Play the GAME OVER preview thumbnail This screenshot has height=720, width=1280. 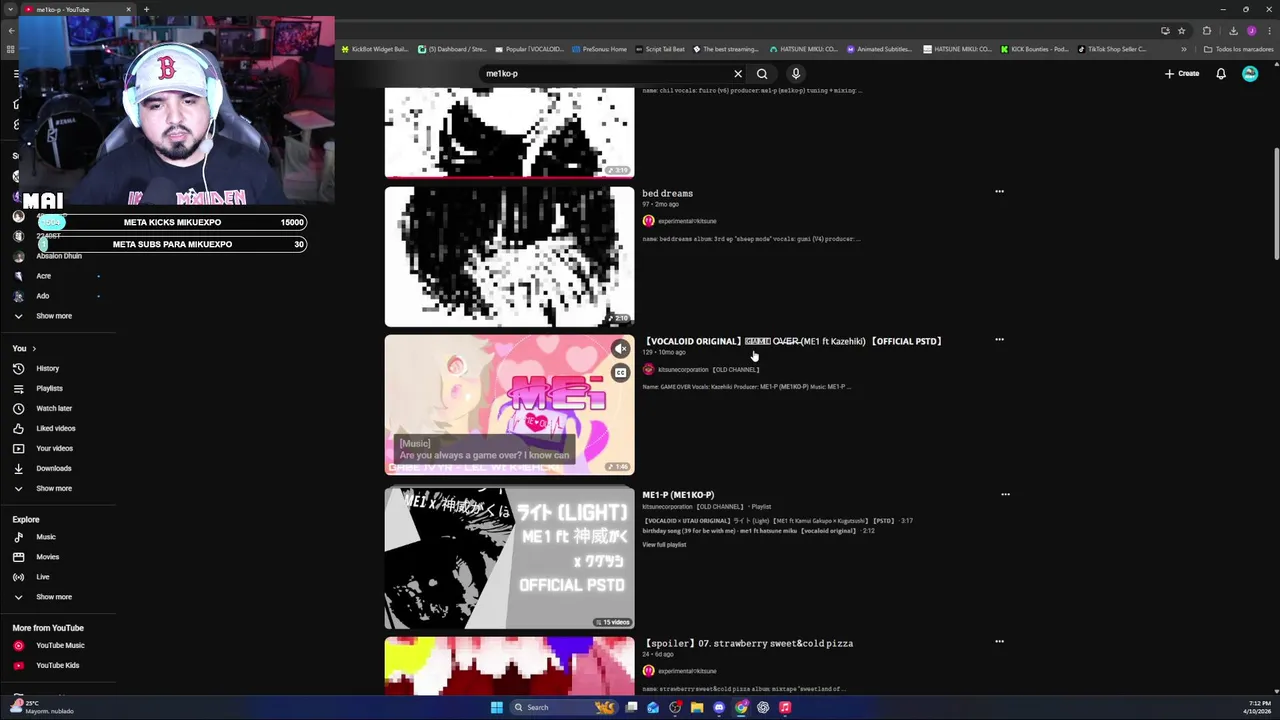click(x=509, y=405)
